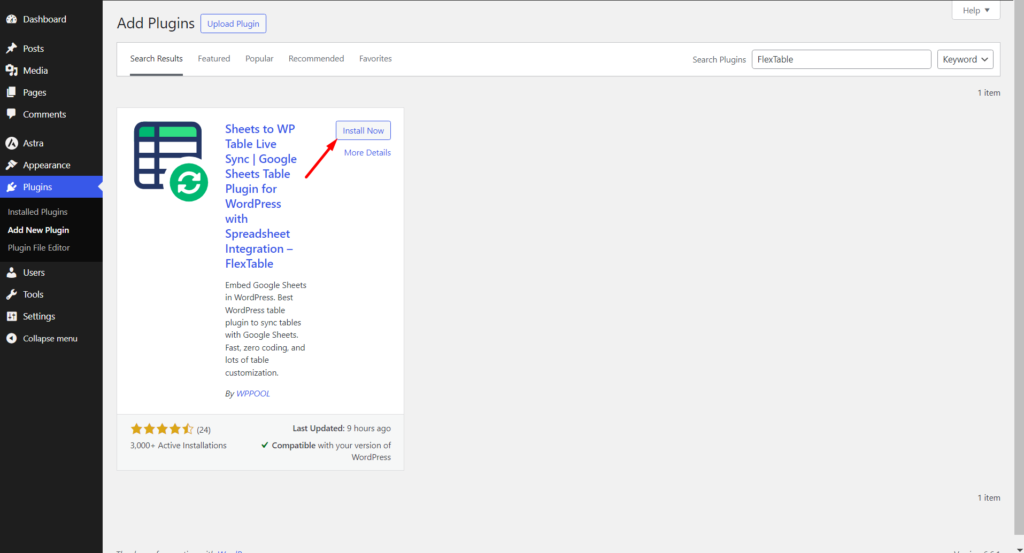Click the Media icon in sidebar
This screenshot has height=553, width=1024.
12,71
